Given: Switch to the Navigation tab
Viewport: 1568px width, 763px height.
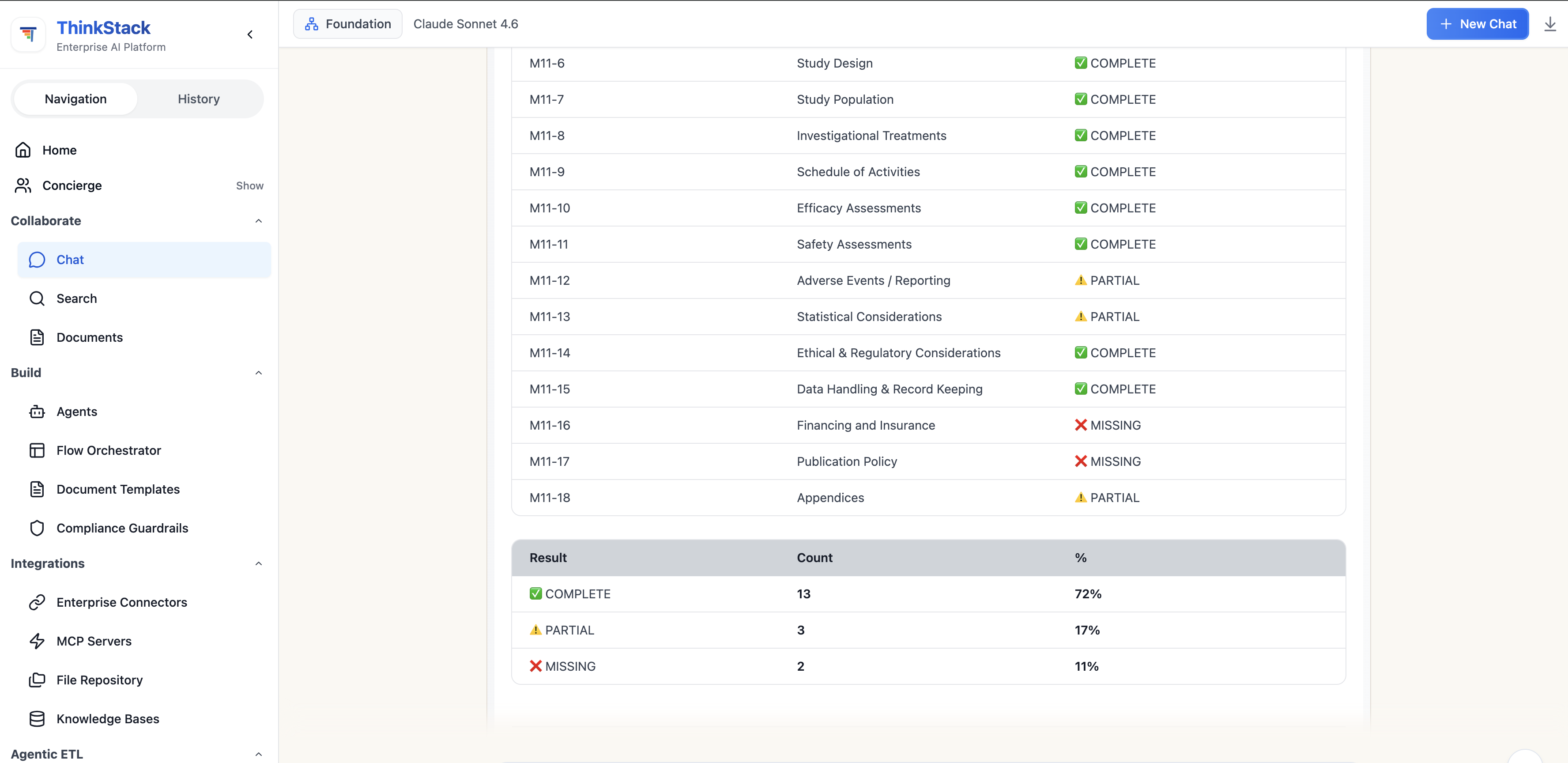Looking at the screenshot, I should [75, 98].
